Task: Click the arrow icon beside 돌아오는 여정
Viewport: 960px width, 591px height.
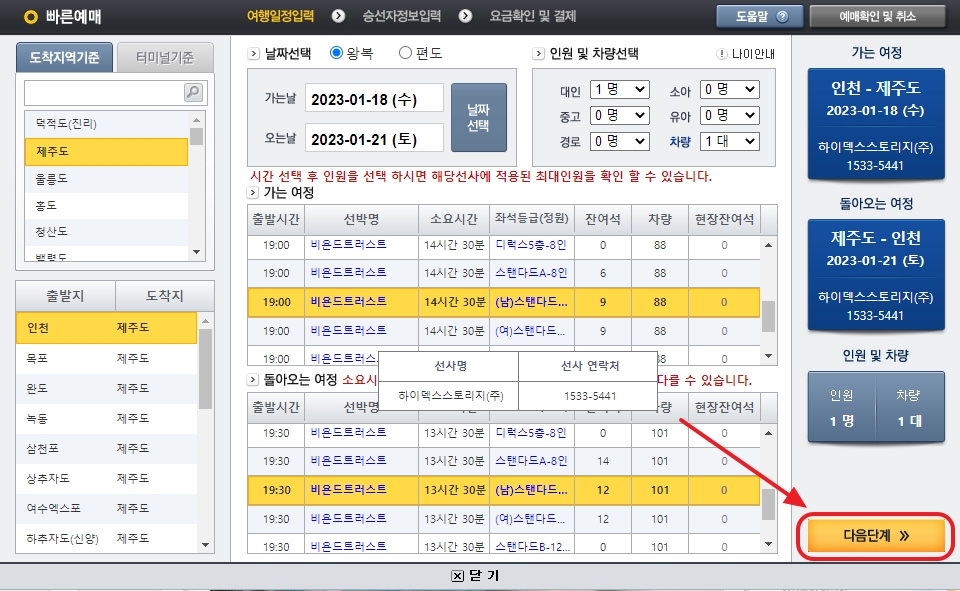Action: 252,380
